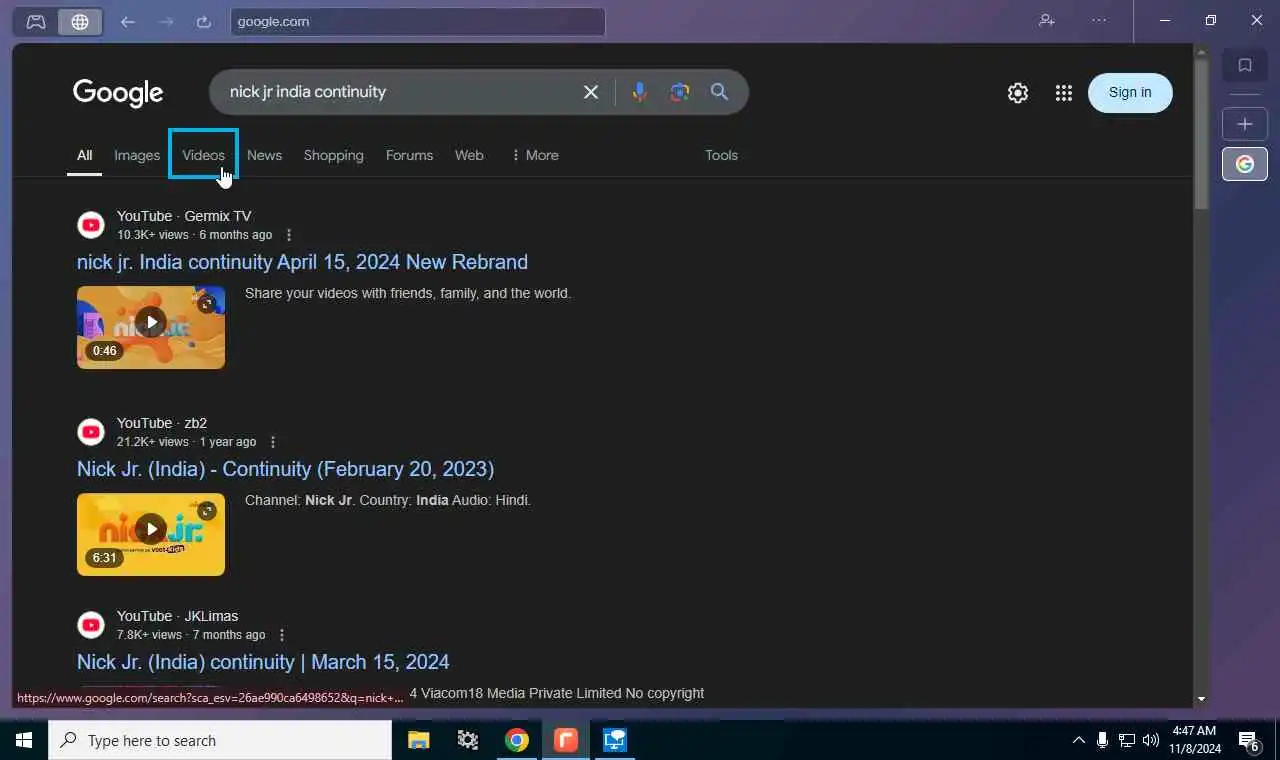Open the add-person profile icon

pyautogui.click(x=1047, y=20)
